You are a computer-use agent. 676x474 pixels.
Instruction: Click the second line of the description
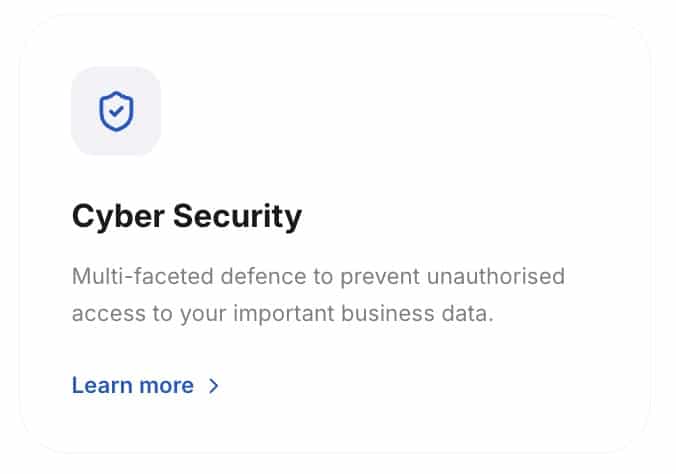(x=283, y=313)
